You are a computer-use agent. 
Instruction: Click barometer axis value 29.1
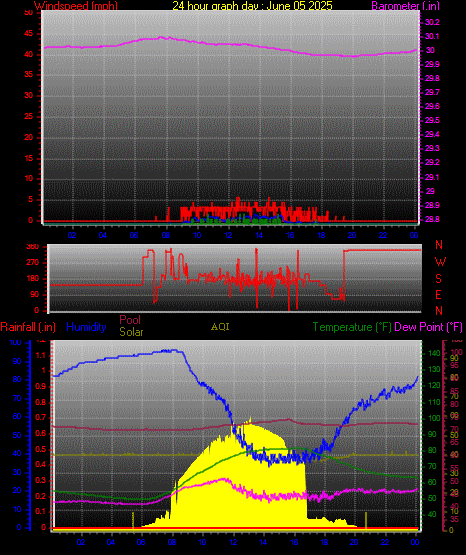click(x=432, y=177)
